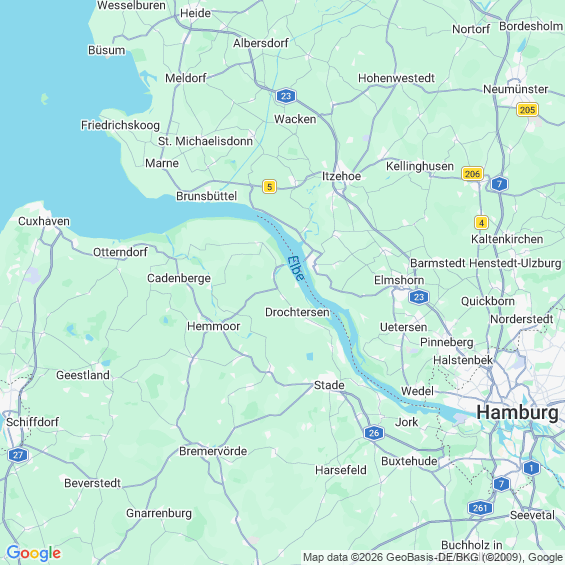Select the Cuxhaven town label
Viewport: 565px width, 565px height.
[x=44, y=221]
